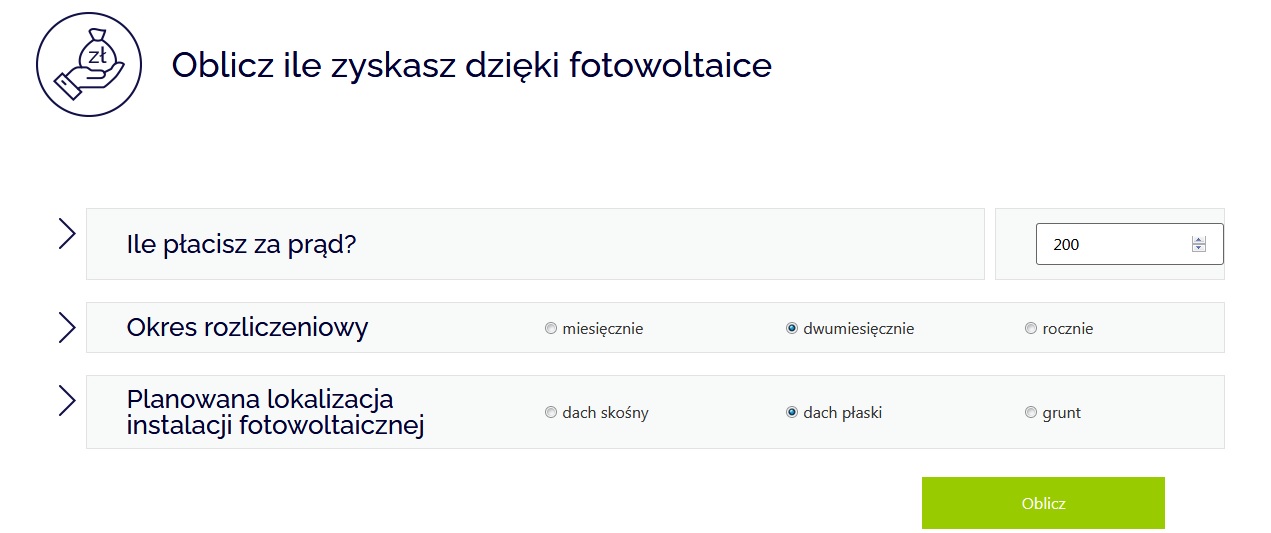Select the 'dwumiesięcznie' billing period option
Image resolution: width=1271 pixels, height=533 pixels.
tap(792, 328)
